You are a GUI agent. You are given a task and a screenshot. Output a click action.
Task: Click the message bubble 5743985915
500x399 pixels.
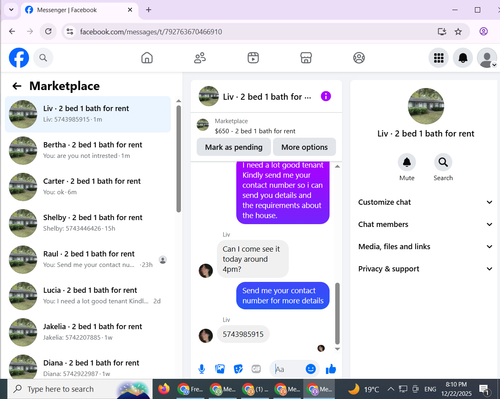243,334
